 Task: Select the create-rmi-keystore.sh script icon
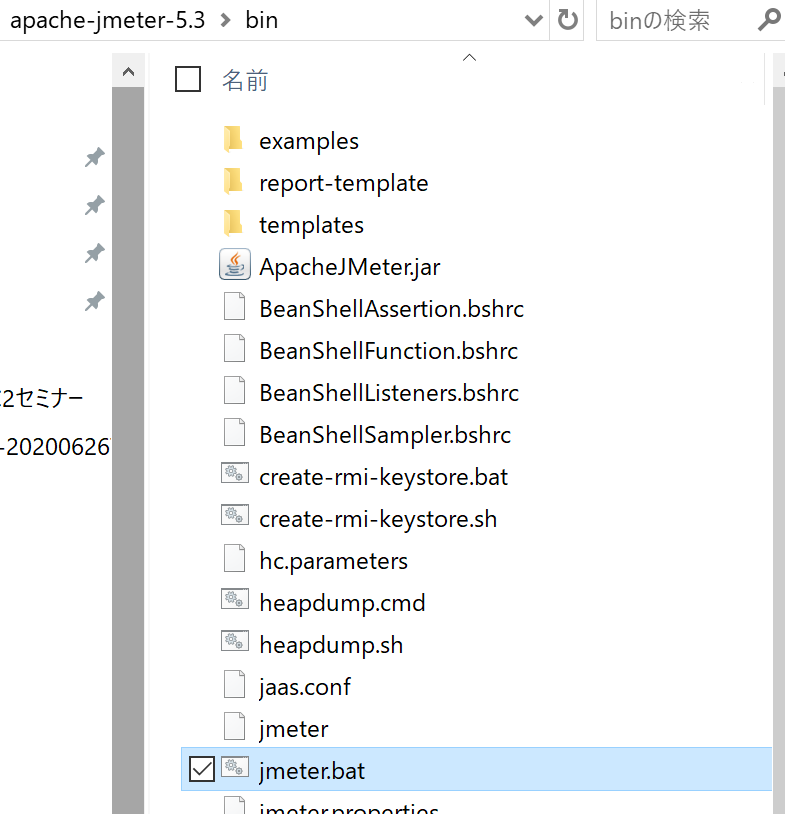click(x=235, y=515)
